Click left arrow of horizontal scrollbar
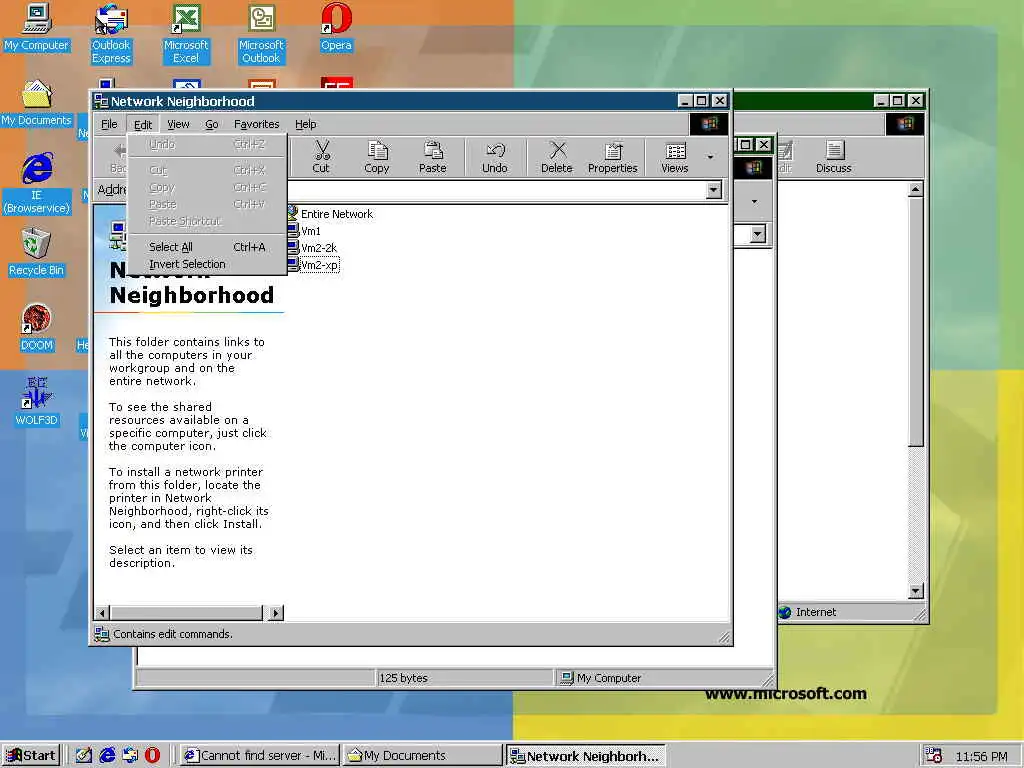 coord(102,613)
